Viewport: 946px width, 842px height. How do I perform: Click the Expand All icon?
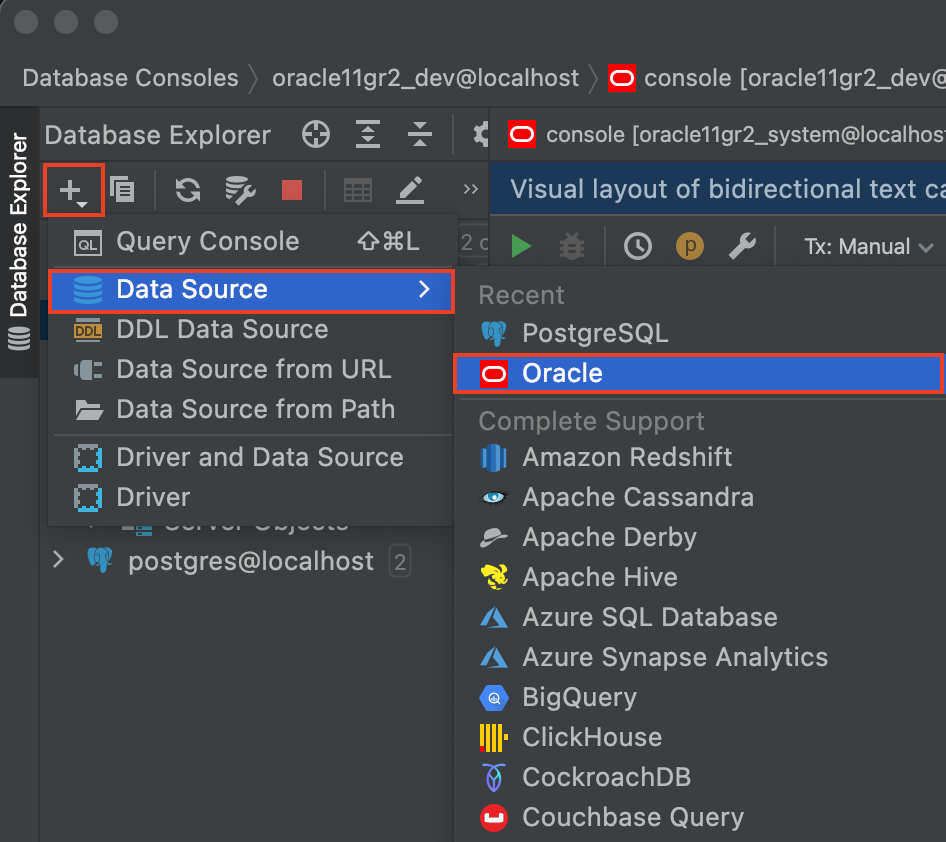(x=368, y=134)
